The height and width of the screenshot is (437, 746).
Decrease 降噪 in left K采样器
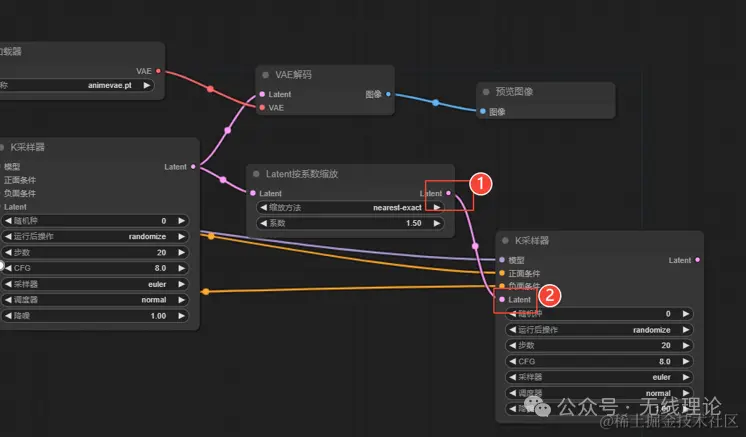(x=8, y=316)
